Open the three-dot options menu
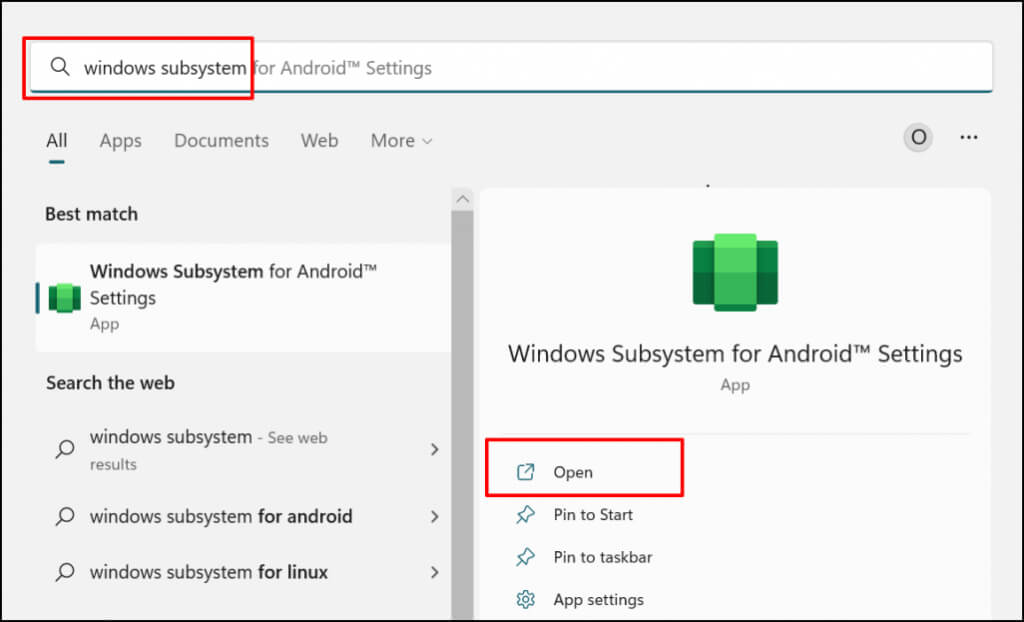 pos(968,137)
